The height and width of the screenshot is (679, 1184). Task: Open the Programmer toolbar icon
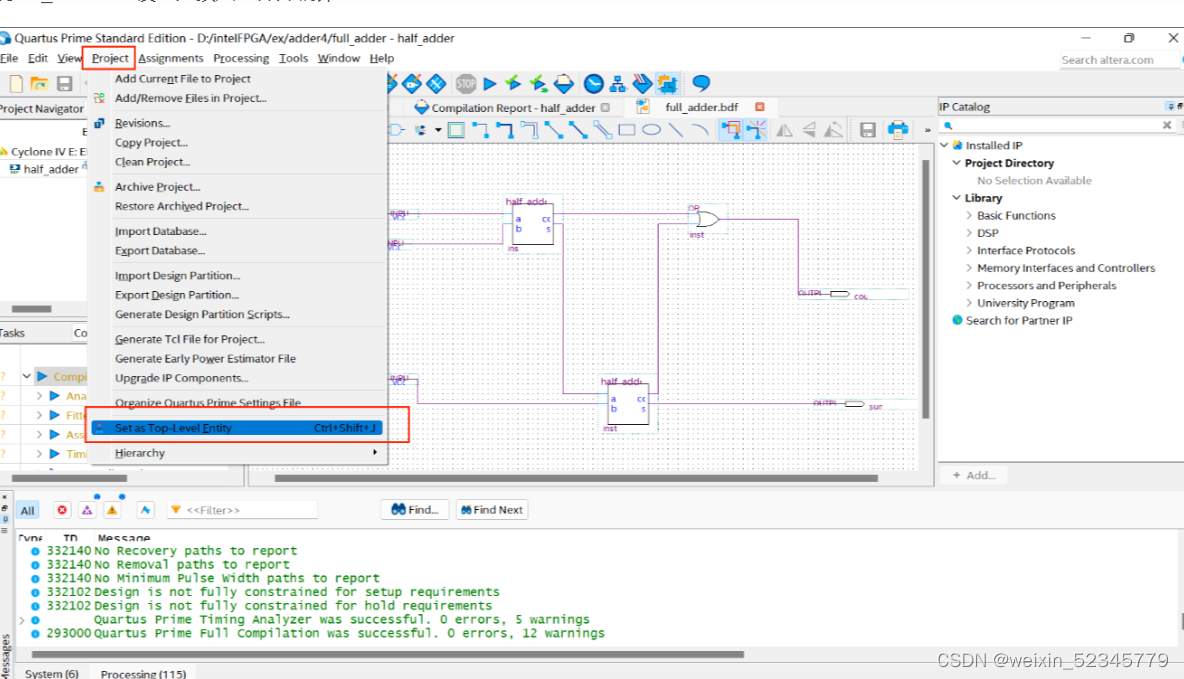(642, 83)
